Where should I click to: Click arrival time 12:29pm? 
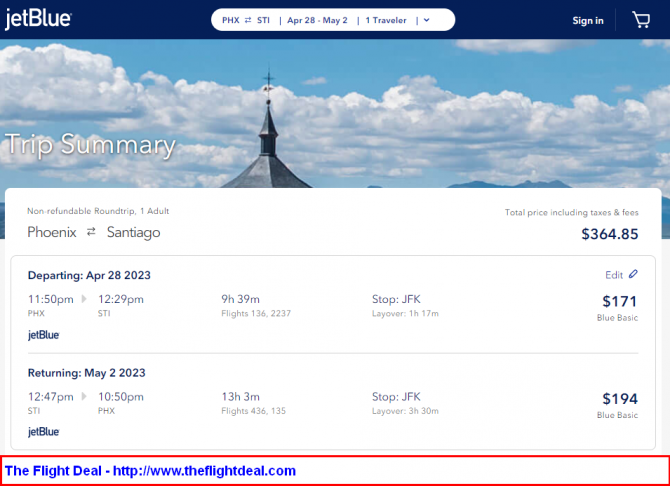[x=121, y=299]
